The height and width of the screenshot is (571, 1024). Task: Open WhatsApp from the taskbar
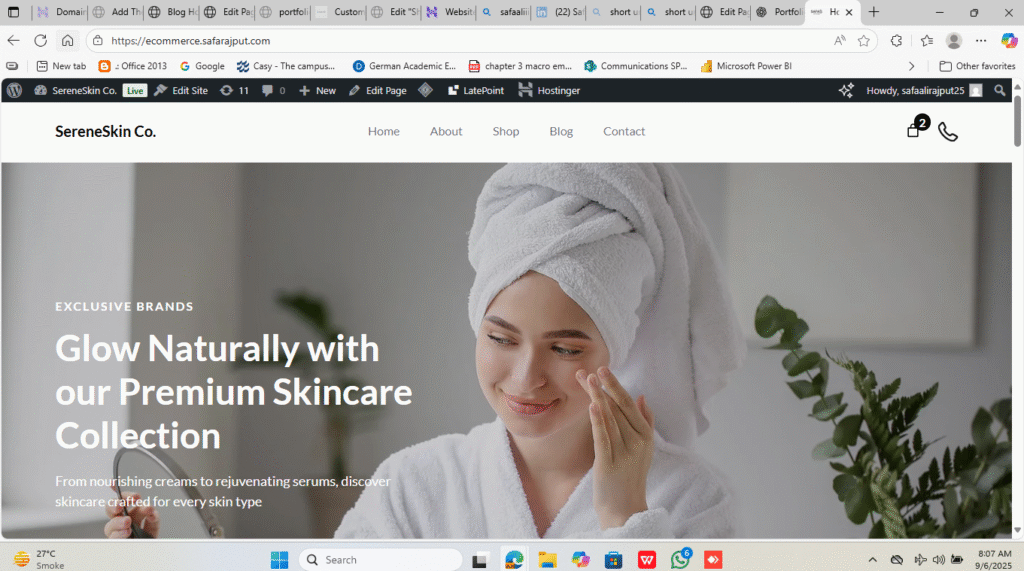click(680, 559)
